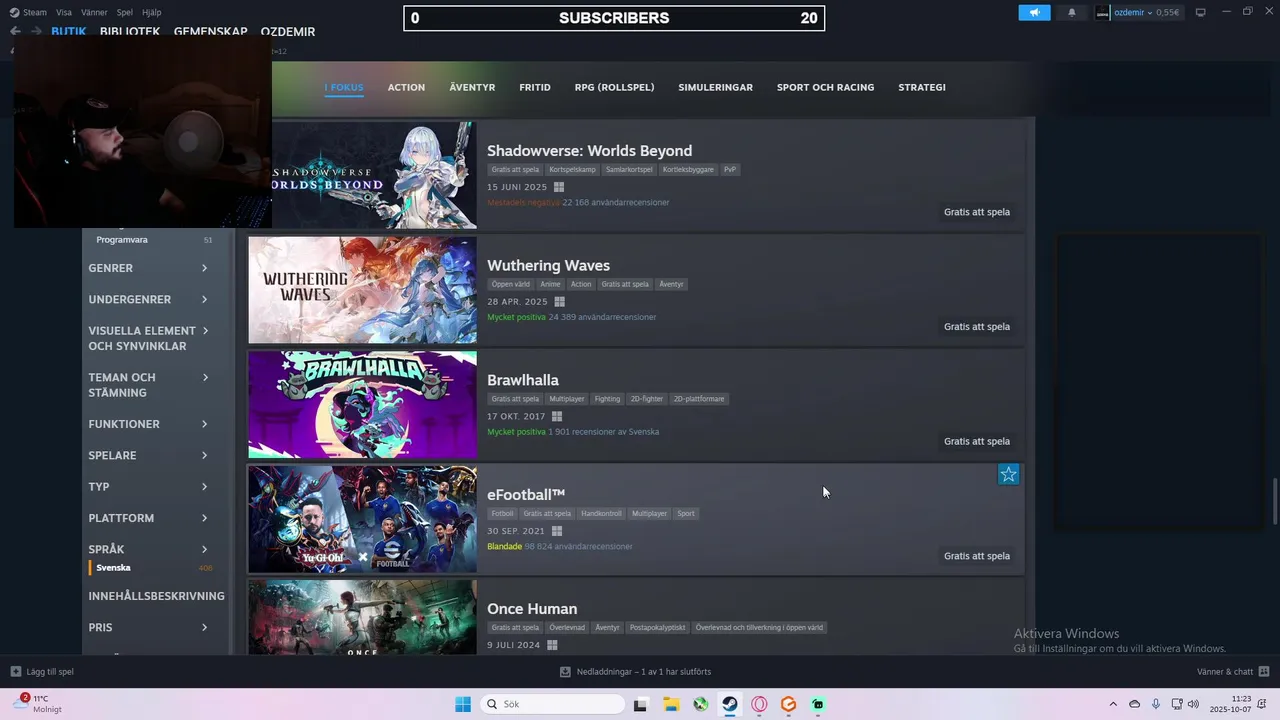Open the Brawlhalla game thumbnail
1280x720 pixels.
[362, 404]
